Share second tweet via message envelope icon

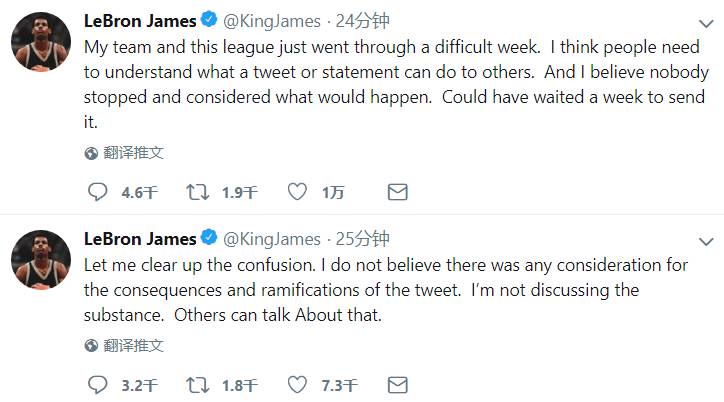point(397,384)
